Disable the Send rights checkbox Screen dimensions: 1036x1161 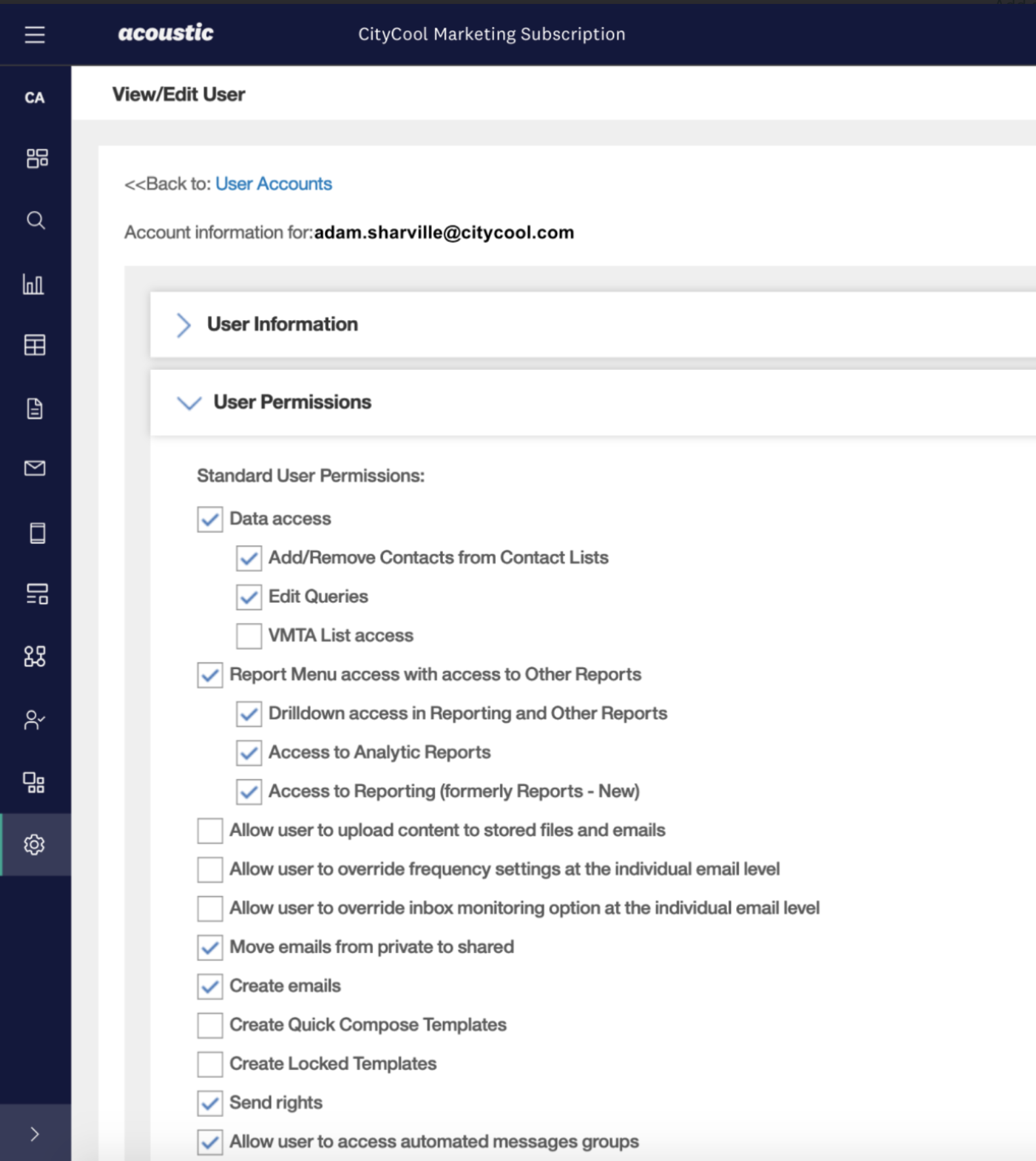(210, 1103)
